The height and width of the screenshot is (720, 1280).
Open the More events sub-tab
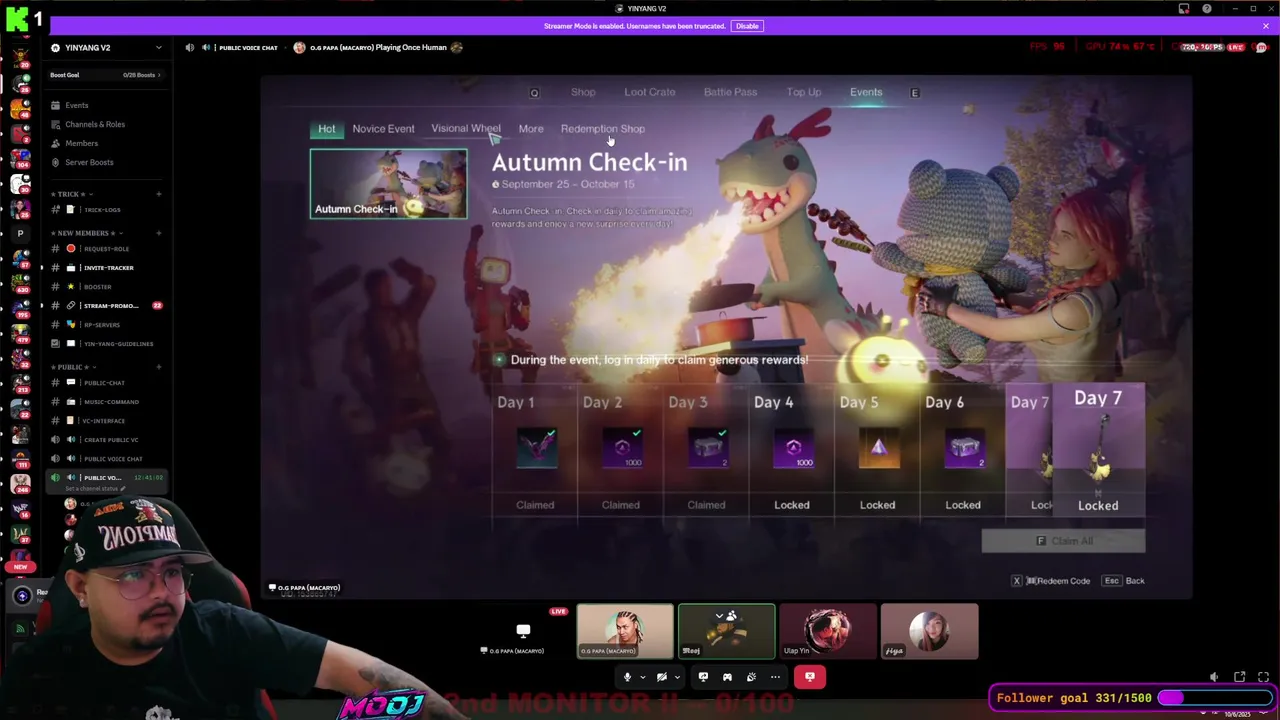coord(531,129)
